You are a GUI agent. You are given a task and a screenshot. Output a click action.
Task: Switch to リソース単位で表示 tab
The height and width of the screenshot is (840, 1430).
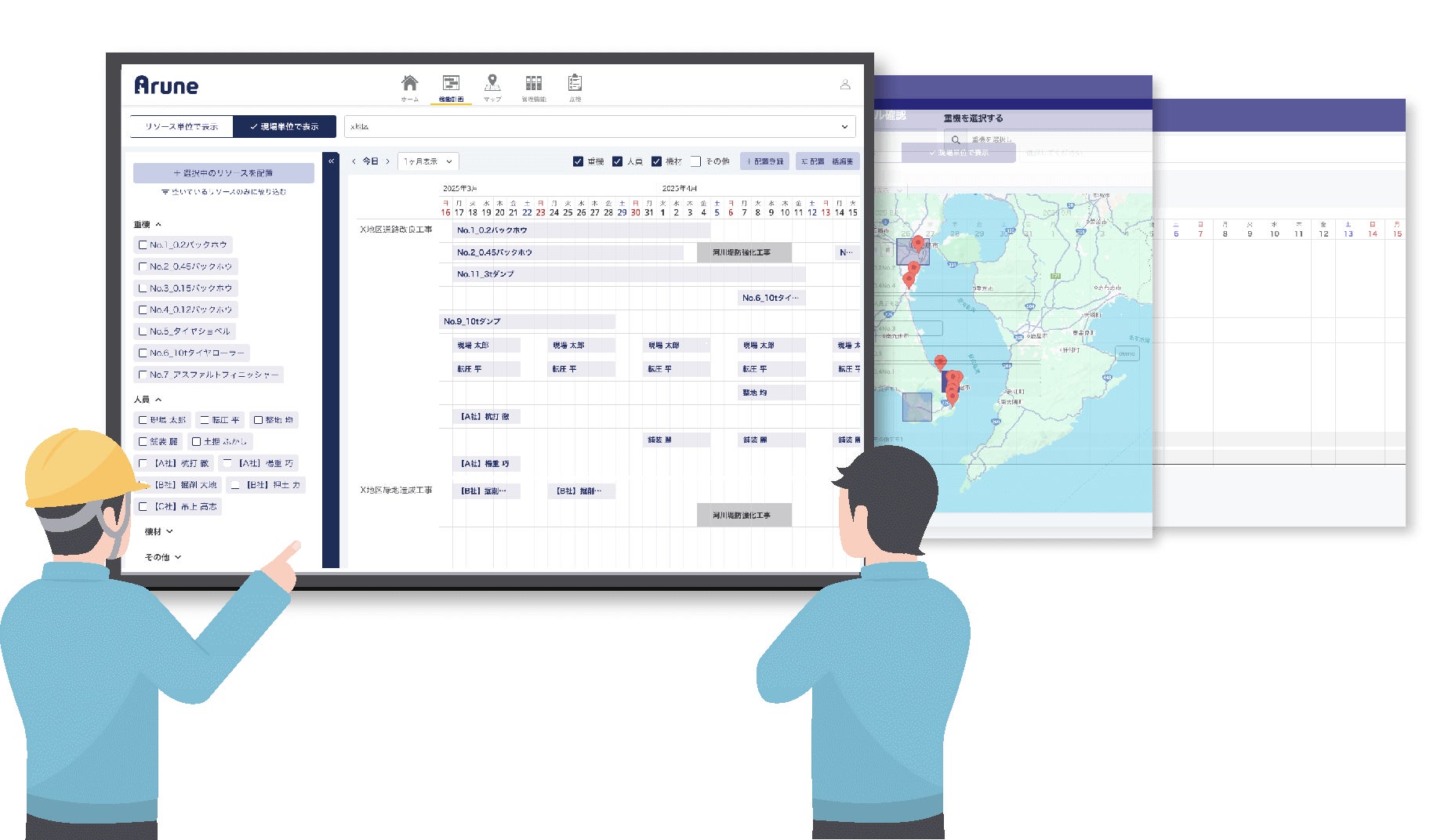pos(181,126)
